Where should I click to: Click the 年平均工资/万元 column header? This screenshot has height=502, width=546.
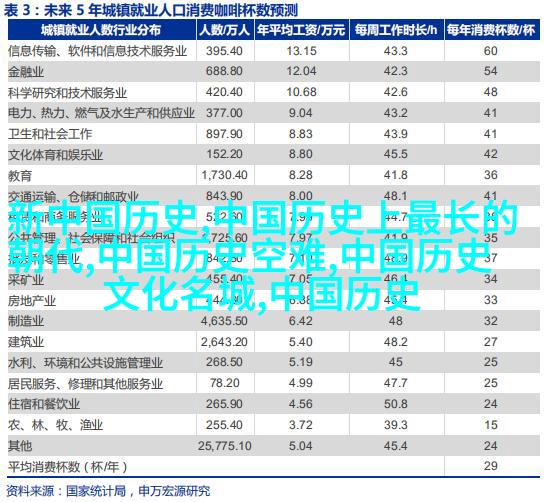pyautogui.click(x=301, y=30)
